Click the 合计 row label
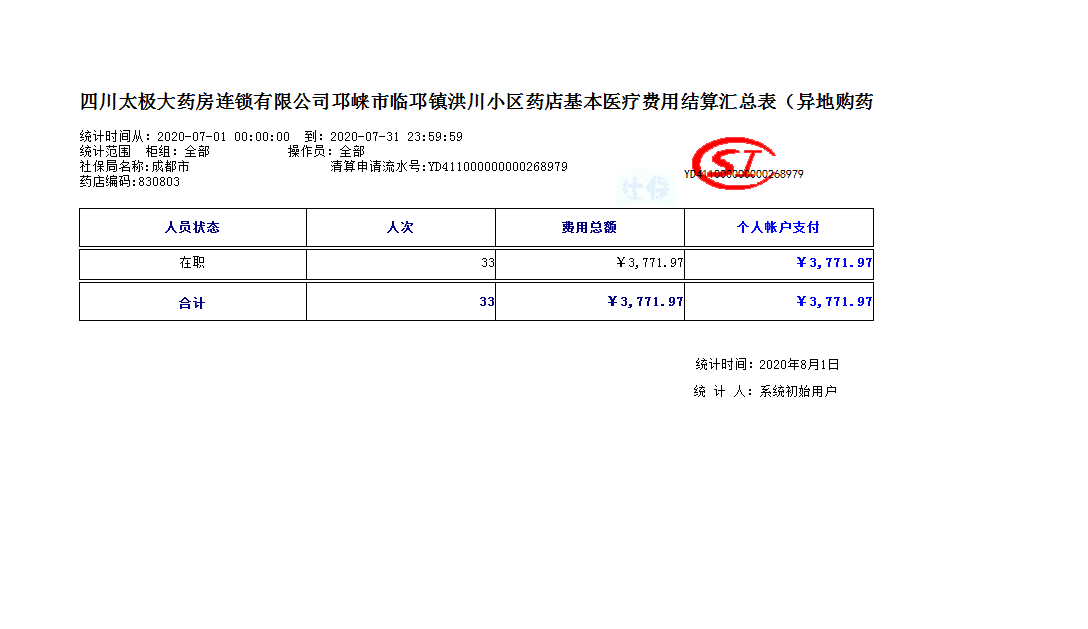 [192, 303]
